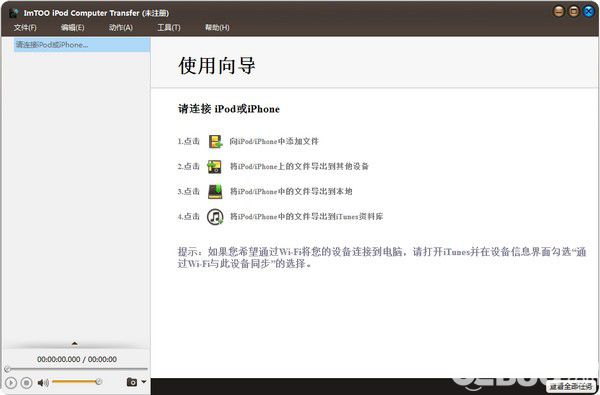Click the button at bottom right corner
Screen dimensions: 600x395
571,387
